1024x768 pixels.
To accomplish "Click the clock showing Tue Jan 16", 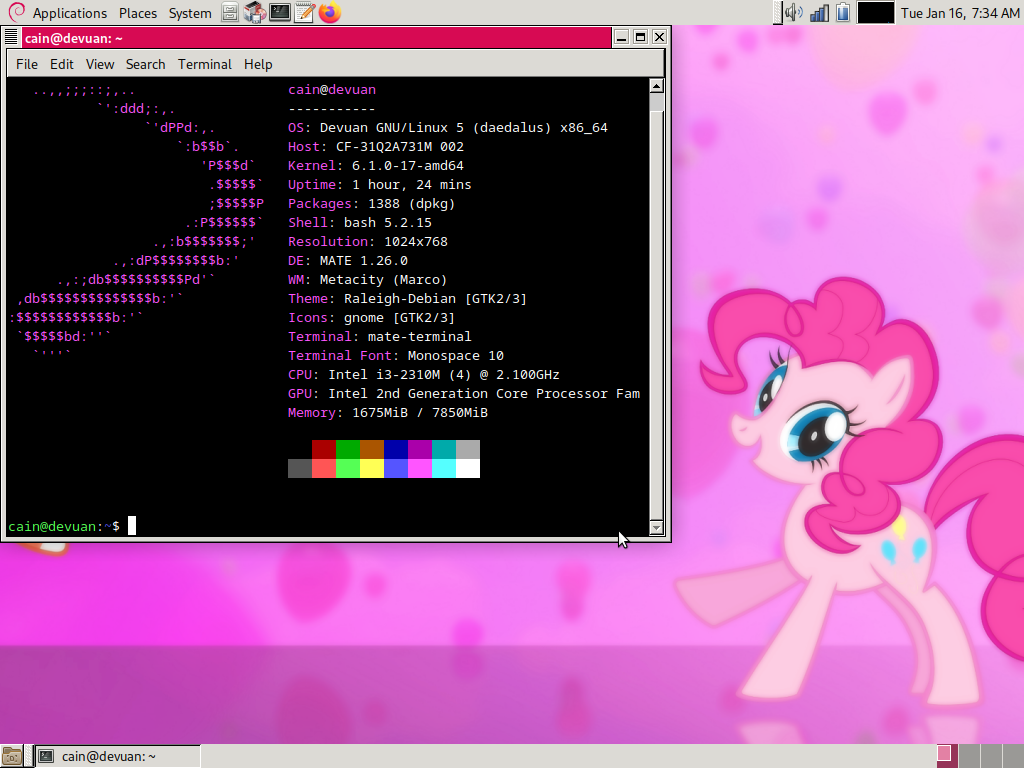I will pos(960,13).
